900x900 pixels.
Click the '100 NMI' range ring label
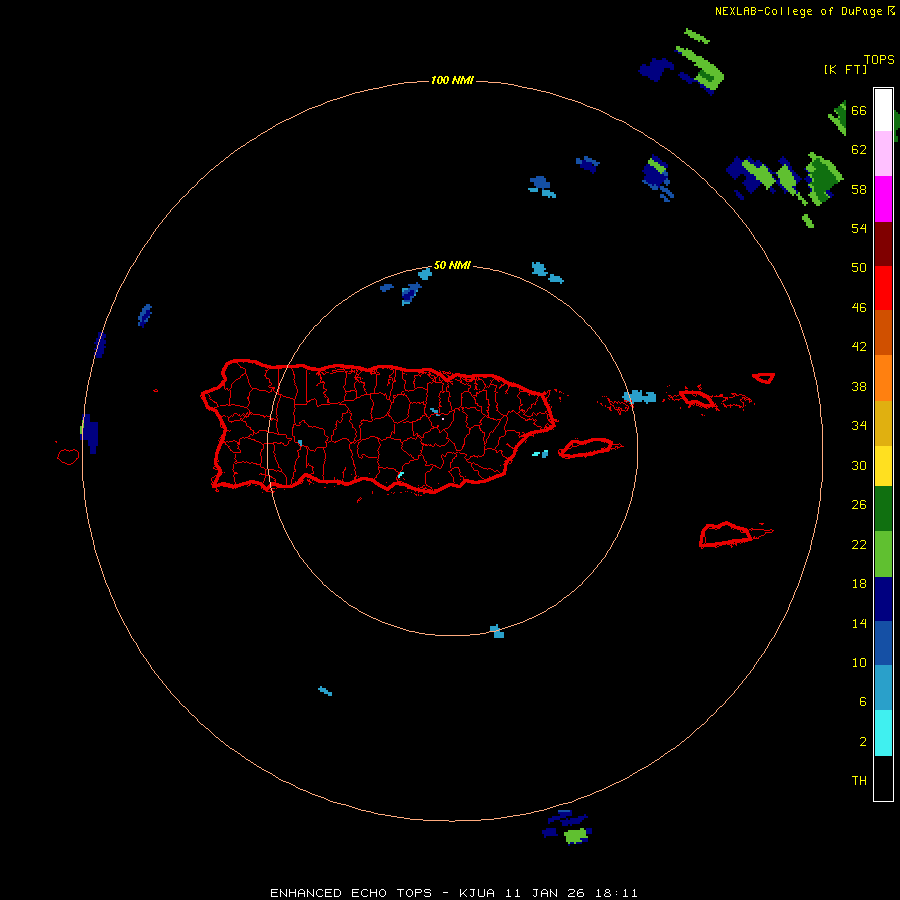pyautogui.click(x=452, y=80)
